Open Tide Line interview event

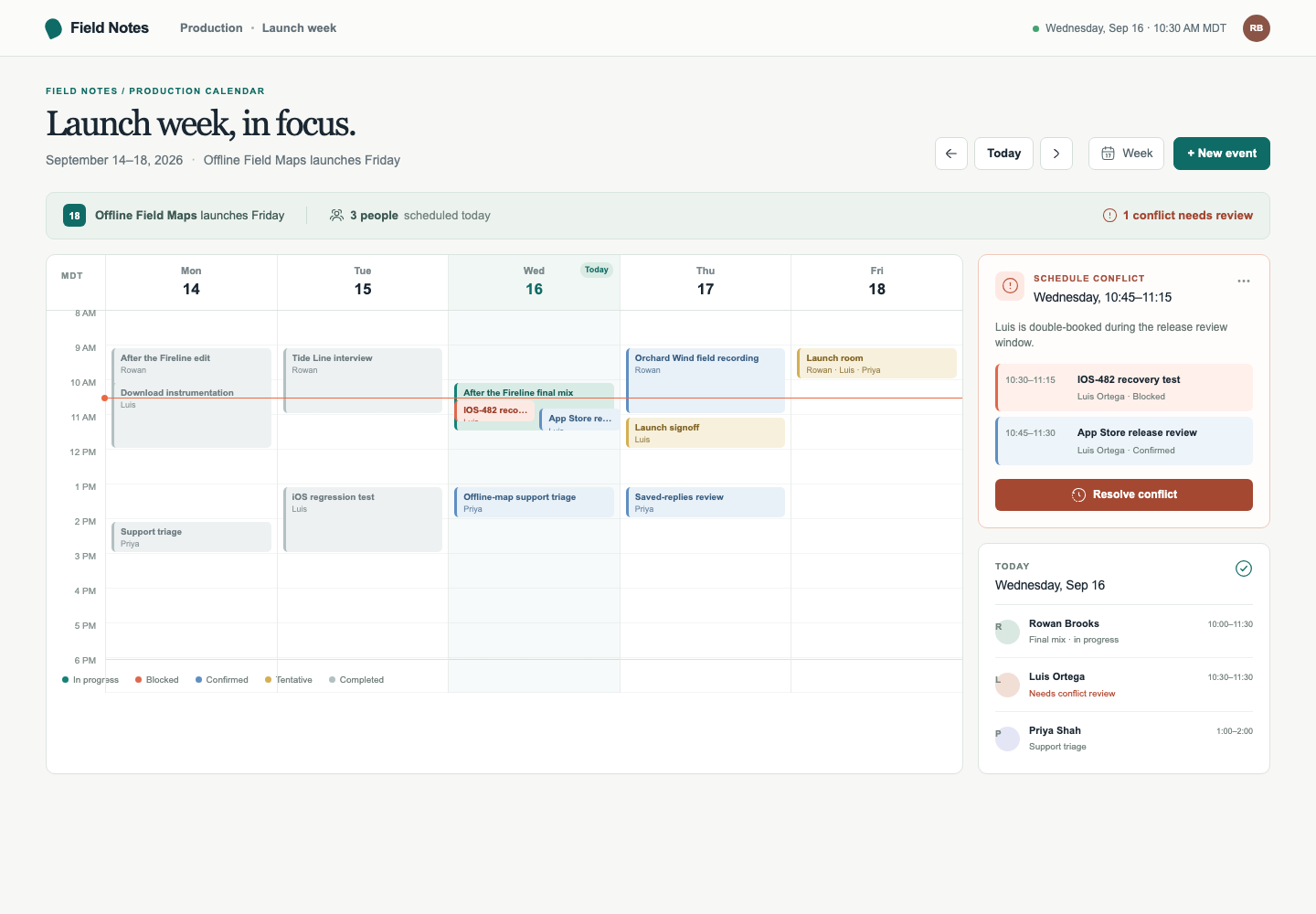363,380
